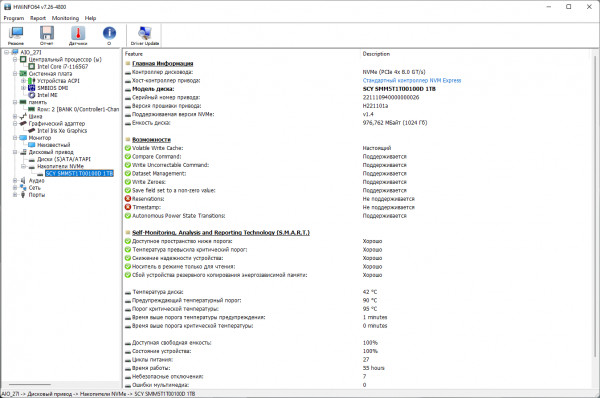
Task: Click the Устройства ACPI icon
Action: tap(32, 81)
